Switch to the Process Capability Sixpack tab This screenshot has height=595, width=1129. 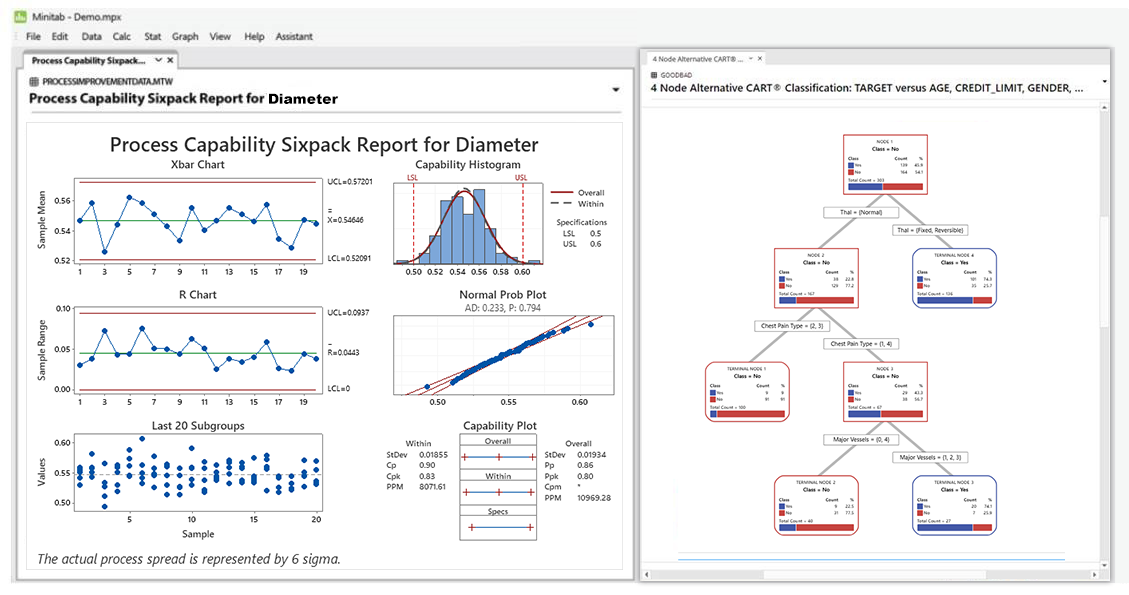(90, 60)
